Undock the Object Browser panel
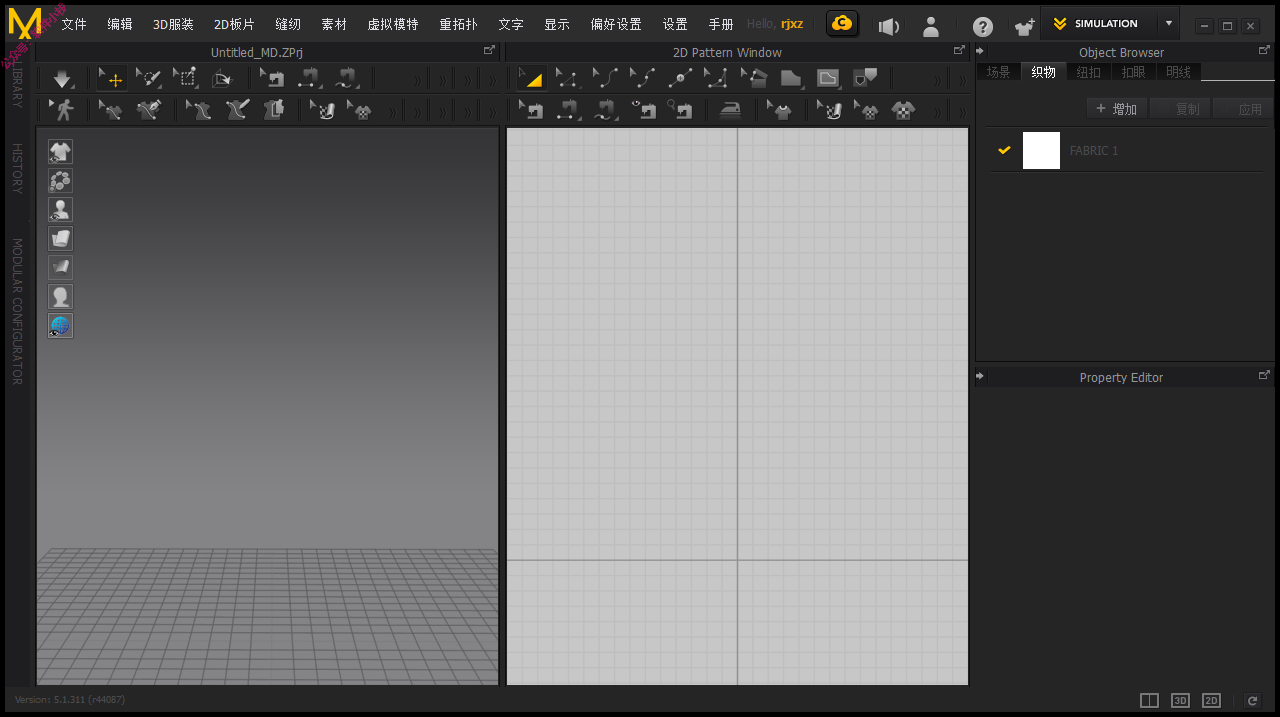This screenshot has height=717, width=1280. pos(1264,50)
